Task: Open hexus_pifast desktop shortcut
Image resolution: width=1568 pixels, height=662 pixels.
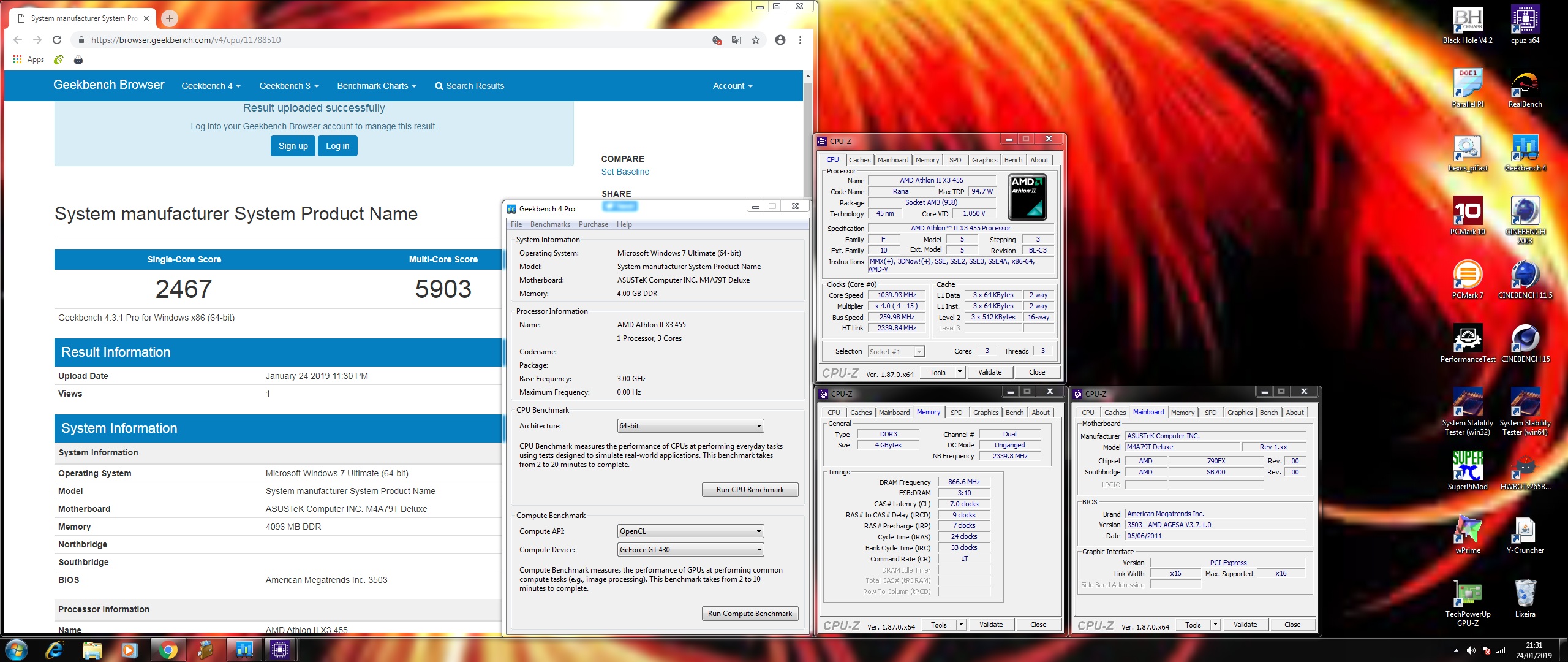Action: [x=1468, y=153]
